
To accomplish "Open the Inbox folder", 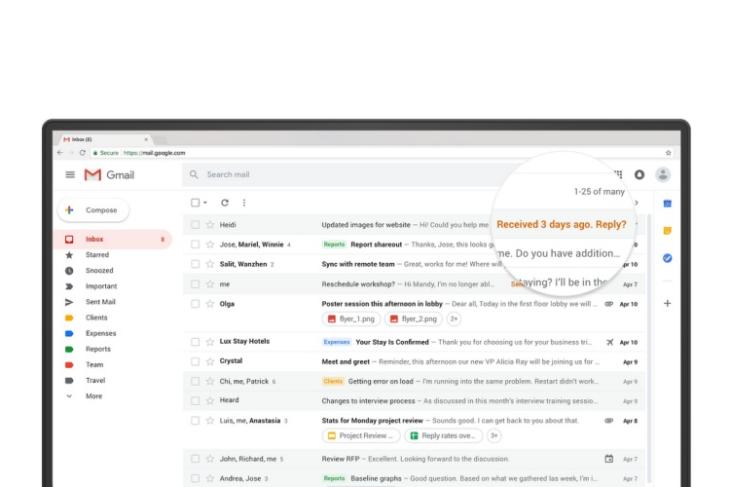I will (x=113, y=239).
